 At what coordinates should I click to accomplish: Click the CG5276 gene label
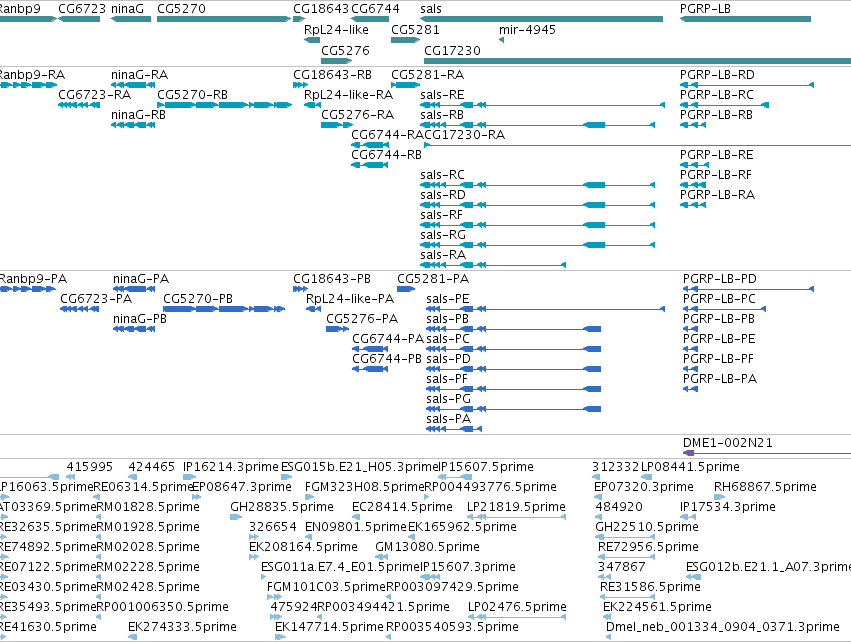coord(345,50)
